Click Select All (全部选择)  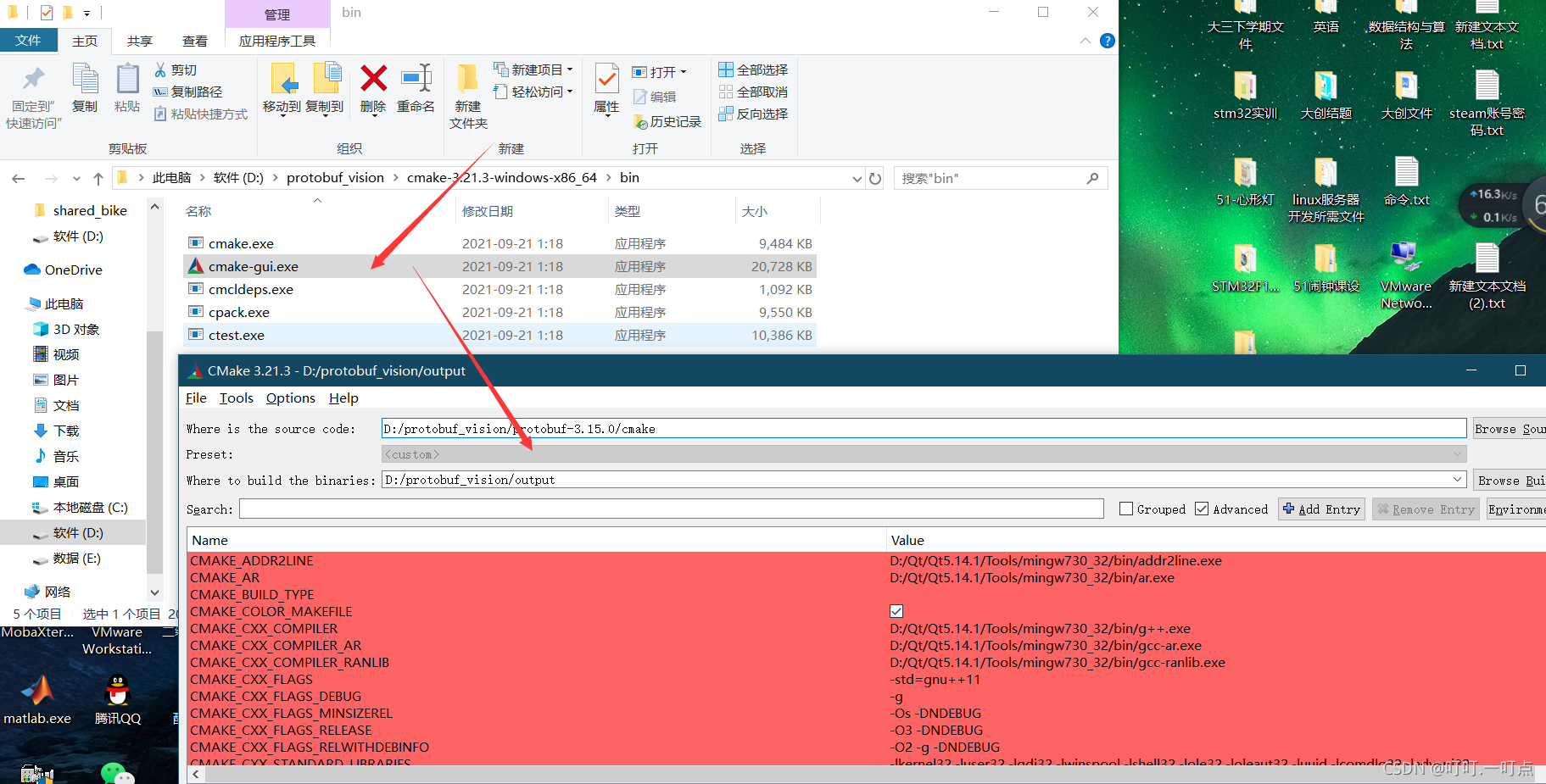753,70
